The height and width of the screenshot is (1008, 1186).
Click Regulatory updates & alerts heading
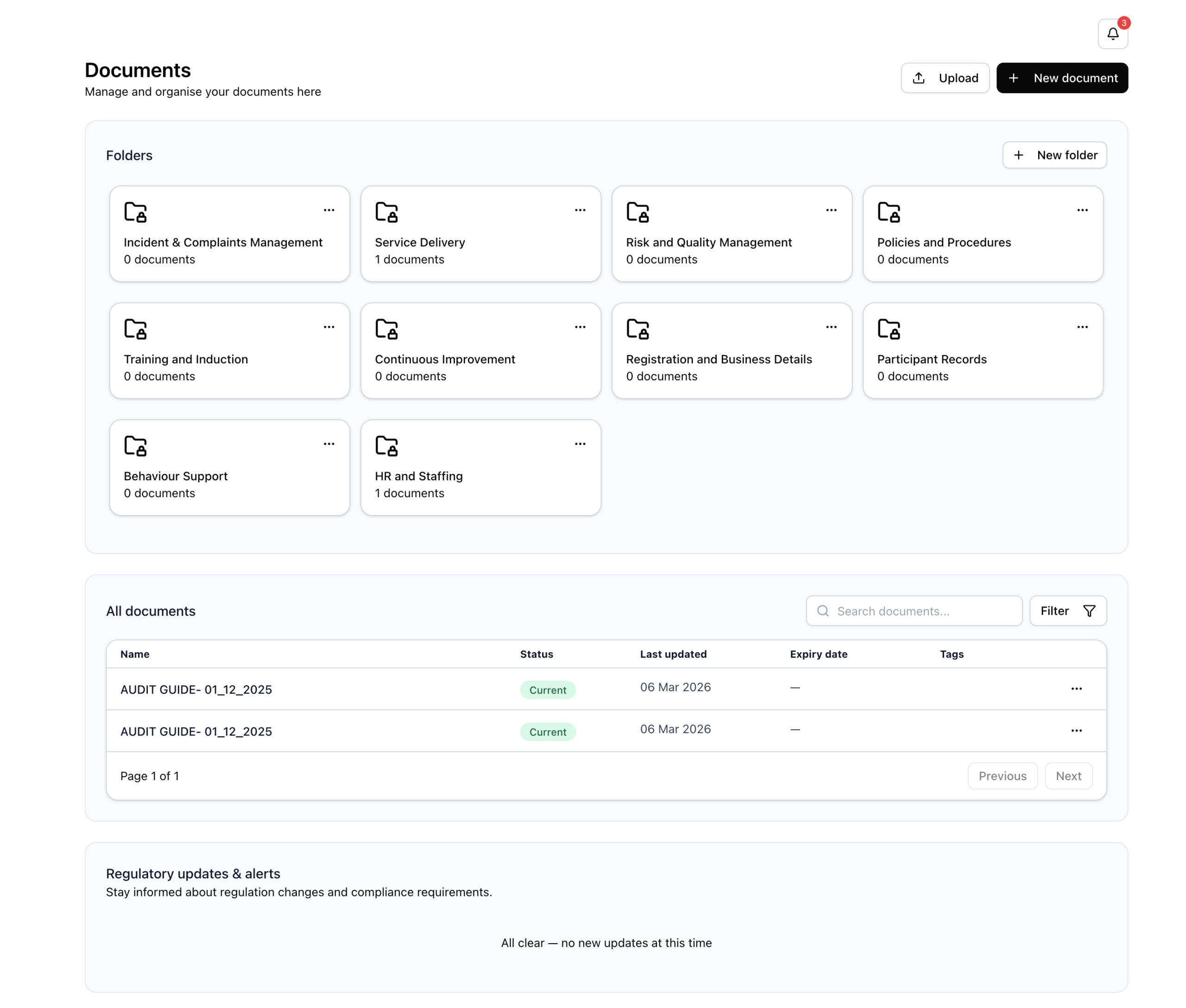(193, 874)
